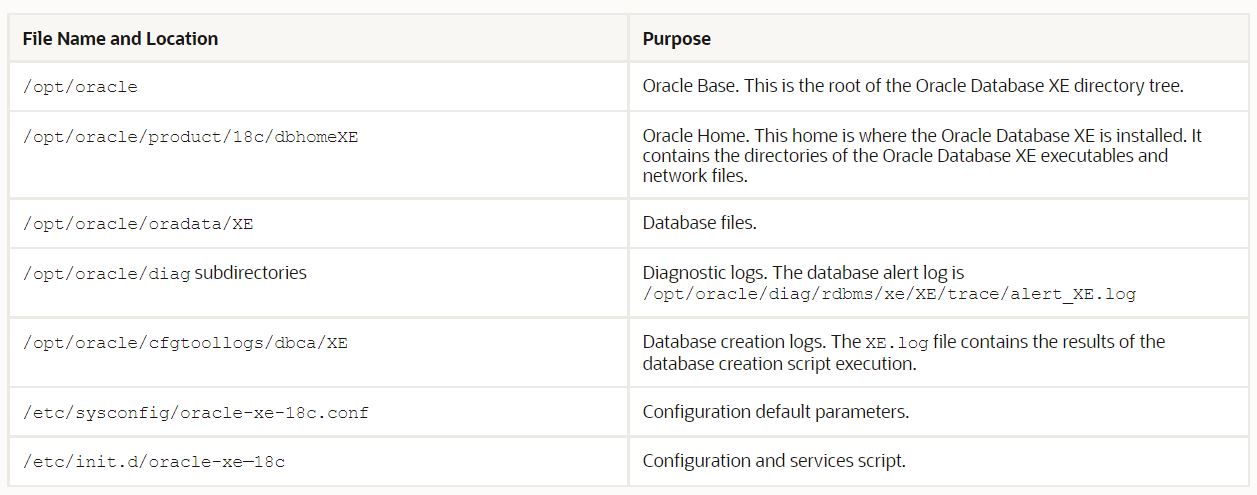Click the File Name and Location header

point(120,39)
